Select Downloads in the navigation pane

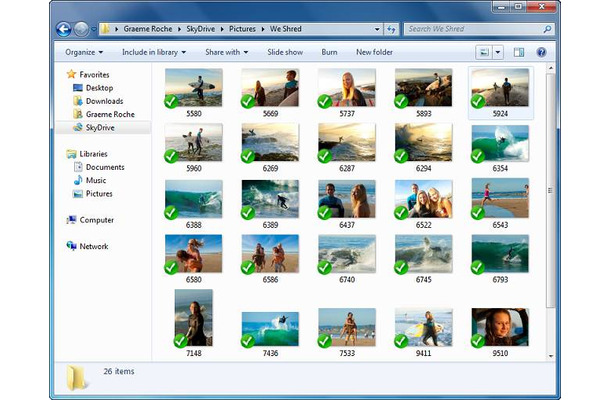click(104, 101)
